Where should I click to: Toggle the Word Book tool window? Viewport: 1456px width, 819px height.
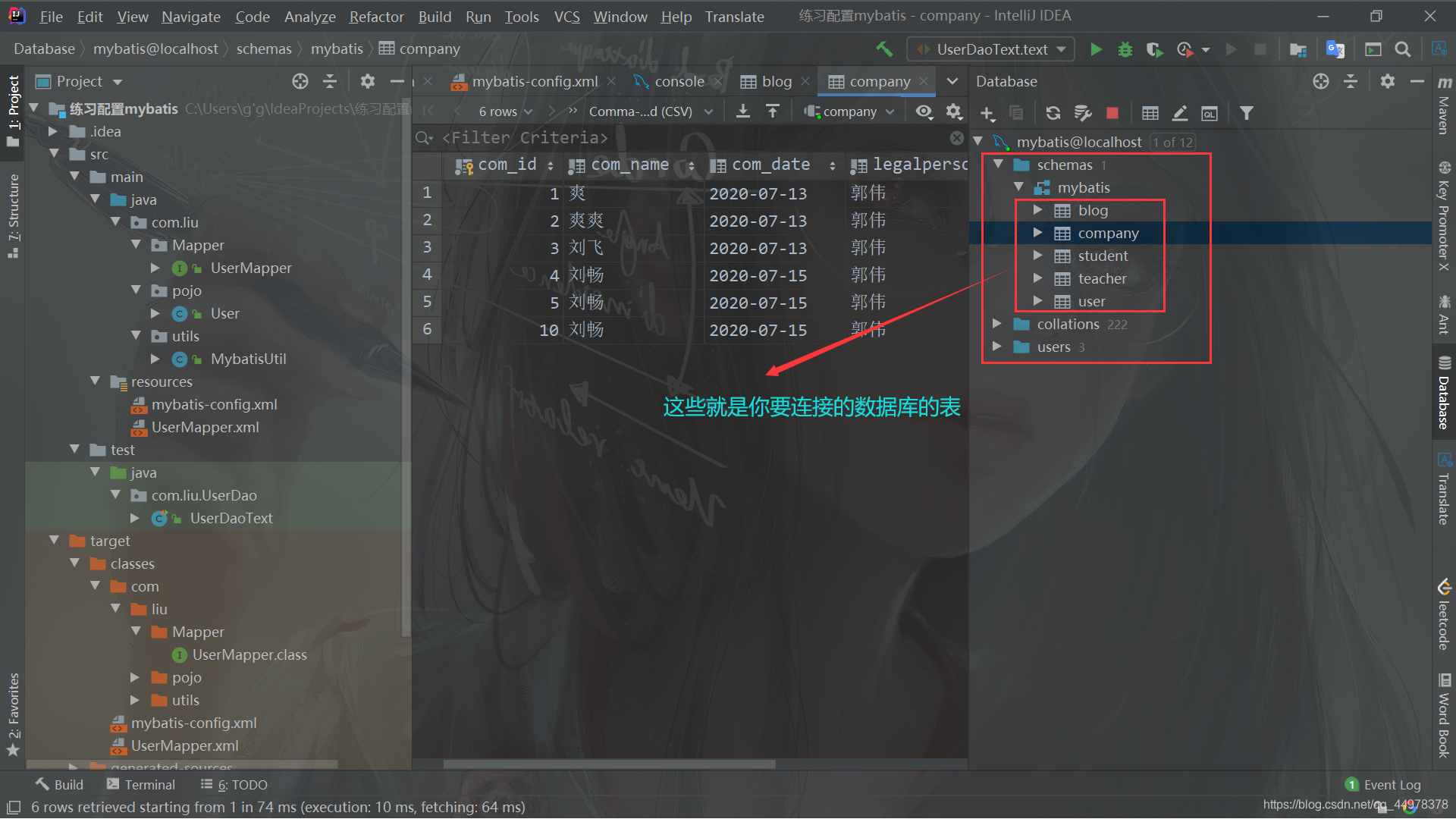coord(1444,715)
